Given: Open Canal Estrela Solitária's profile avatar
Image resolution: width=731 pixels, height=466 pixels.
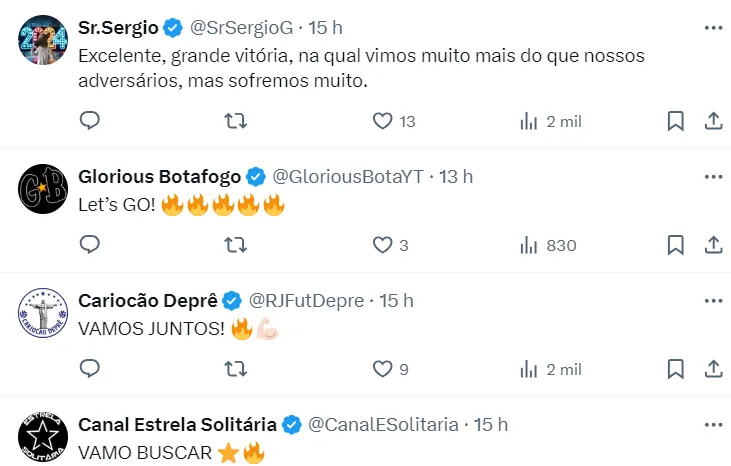Looking at the screenshot, I should 43,439.
